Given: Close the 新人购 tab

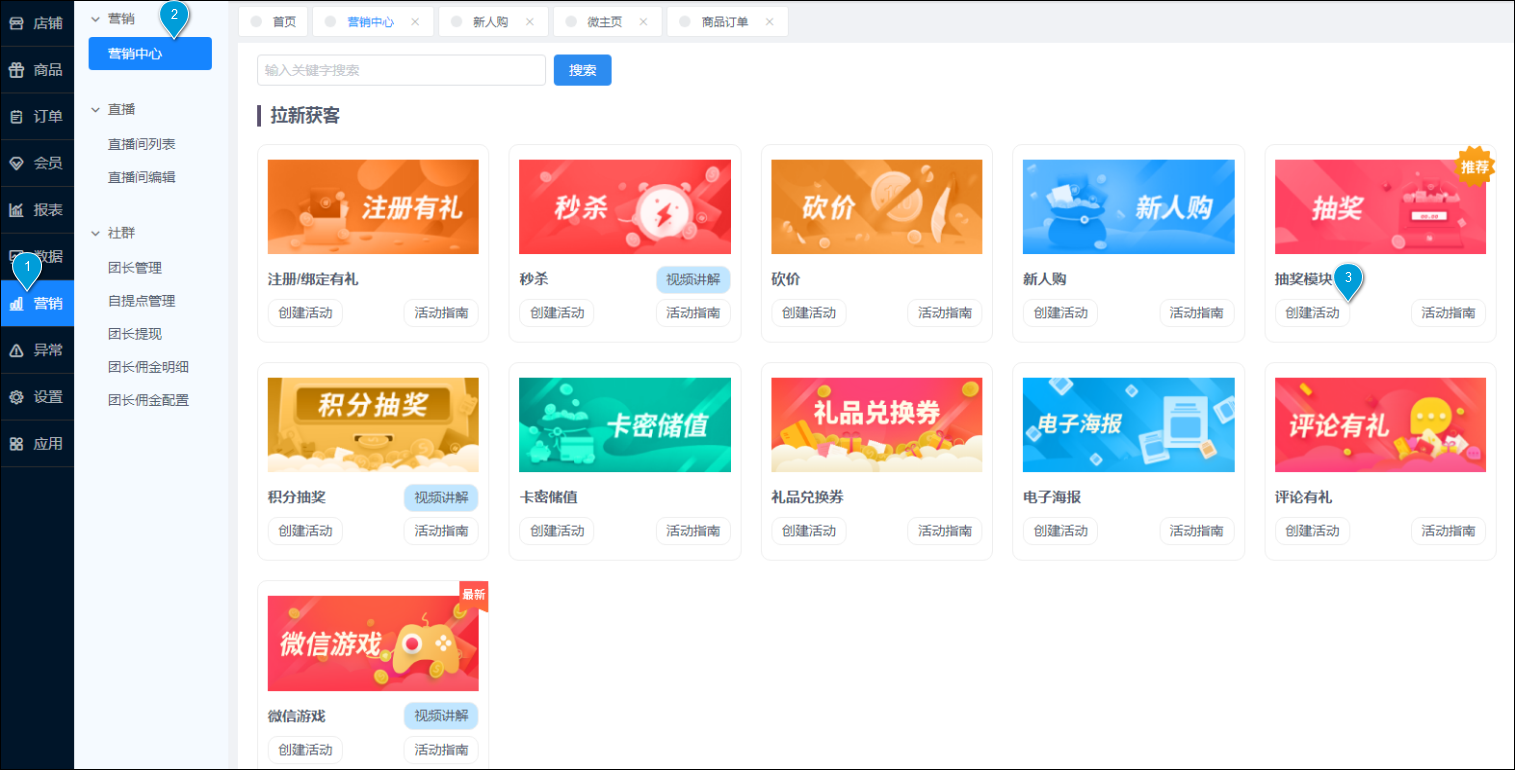Looking at the screenshot, I should pyautogui.click(x=530, y=22).
